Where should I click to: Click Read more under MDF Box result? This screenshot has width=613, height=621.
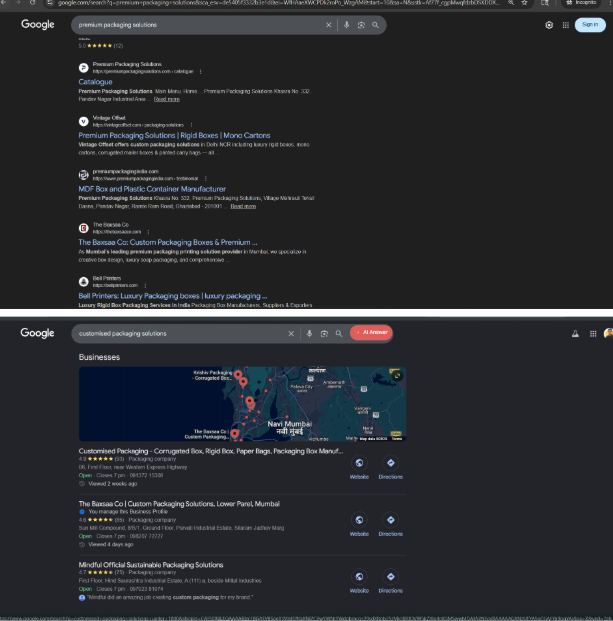click(x=243, y=206)
